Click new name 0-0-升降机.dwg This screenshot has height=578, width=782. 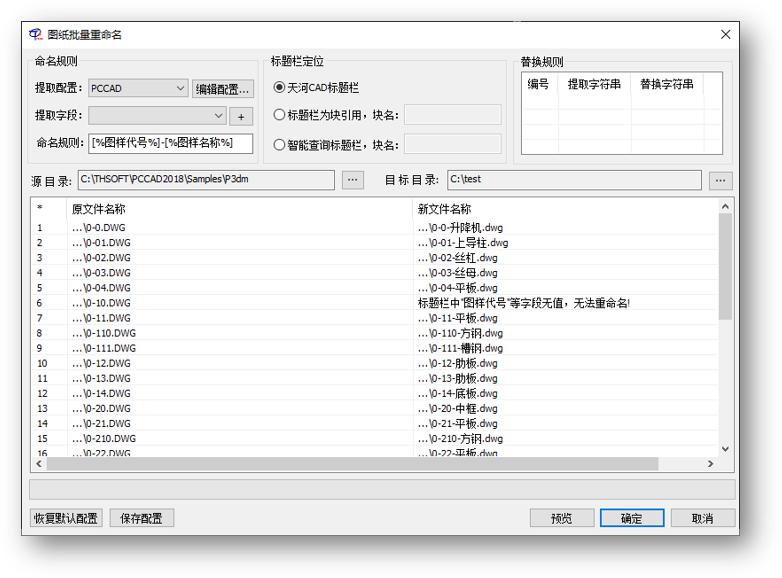(x=460, y=228)
